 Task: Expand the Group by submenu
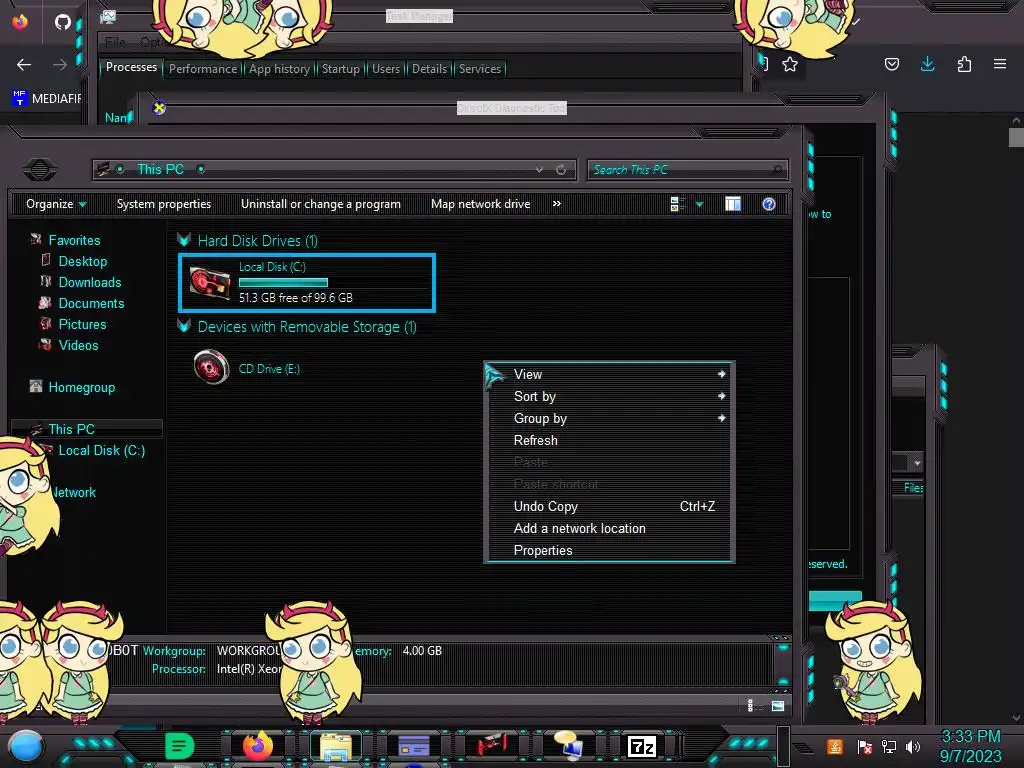609,419
